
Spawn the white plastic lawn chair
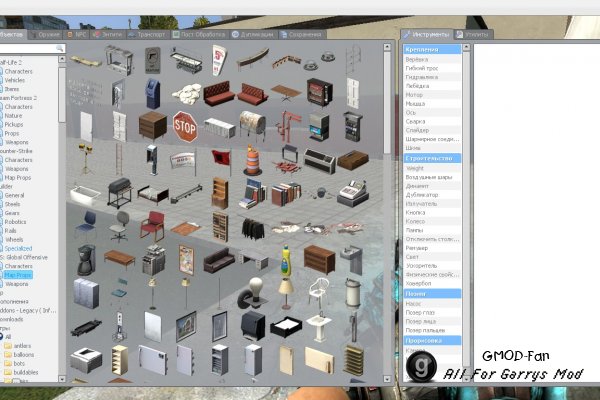click(x=319, y=293)
